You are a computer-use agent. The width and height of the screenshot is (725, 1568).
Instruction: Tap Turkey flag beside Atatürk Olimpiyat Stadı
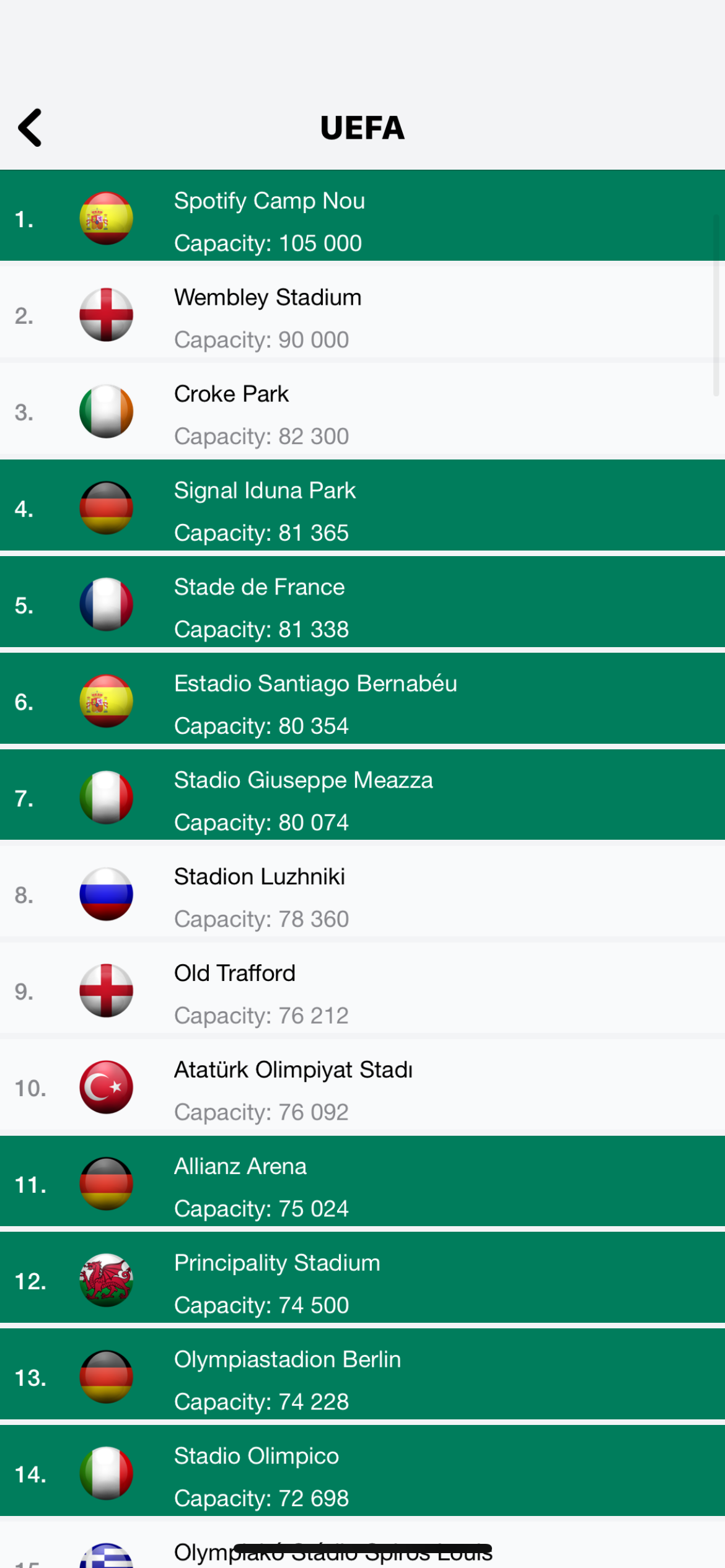pyautogui.click(x=106, y=1087)
